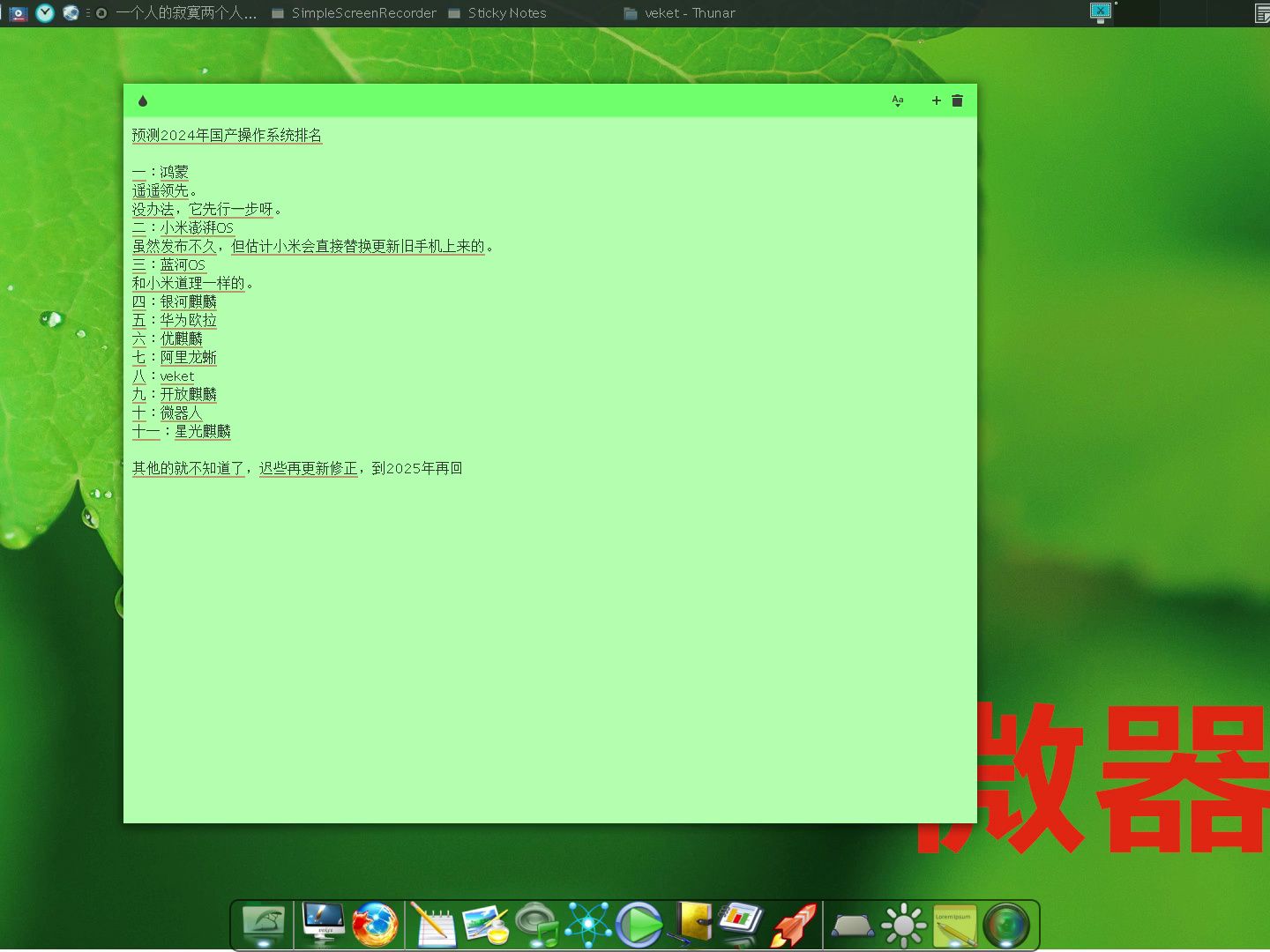Select the 一个人的寂寞两个人 taskbar window
The width and height of the screenshot is (1270, 952).
(176, 13)
